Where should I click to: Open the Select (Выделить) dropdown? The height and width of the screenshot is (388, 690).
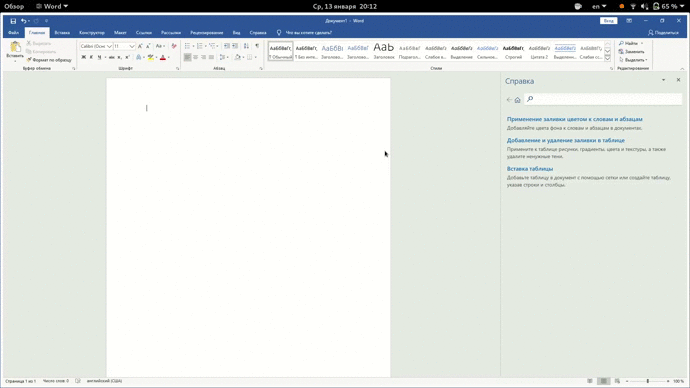click(x=633, y=60)
